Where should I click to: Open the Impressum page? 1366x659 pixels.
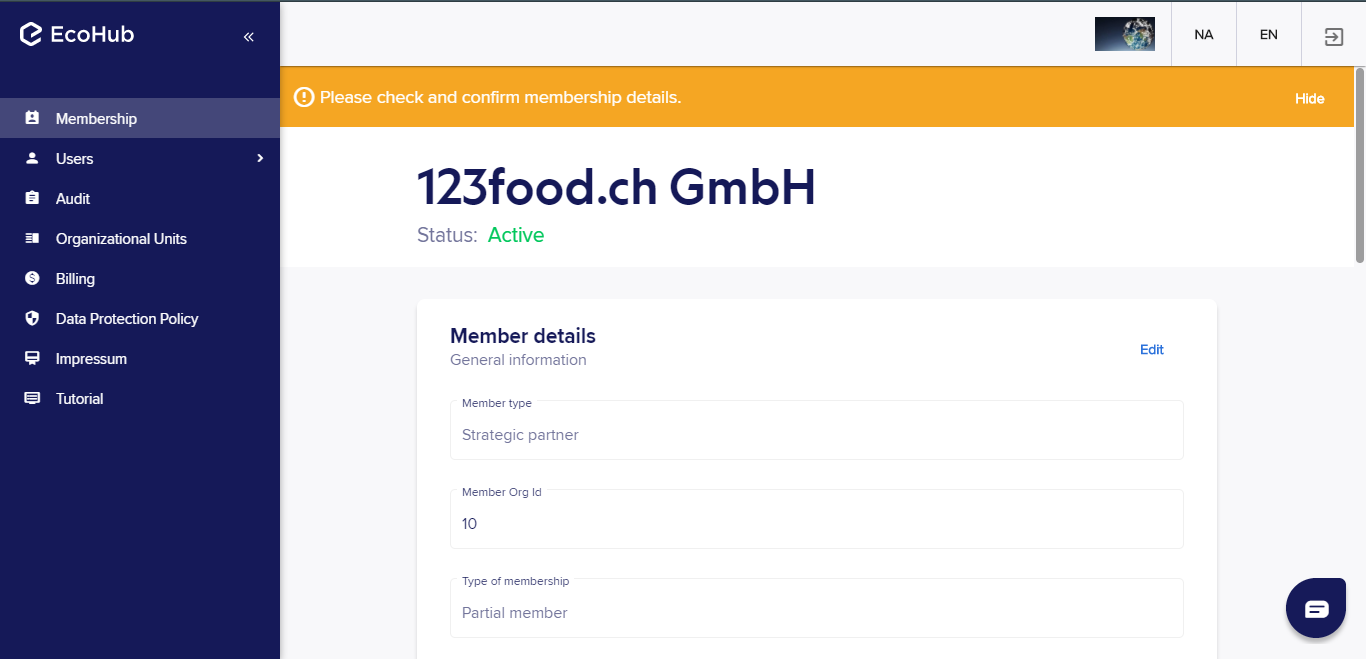140,358
